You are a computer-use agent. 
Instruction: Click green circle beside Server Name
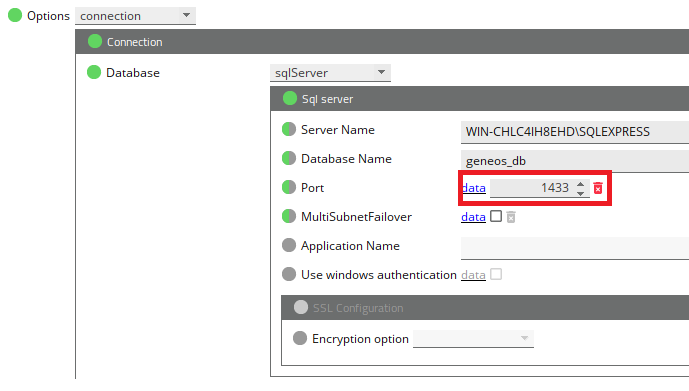coord(289,130)
